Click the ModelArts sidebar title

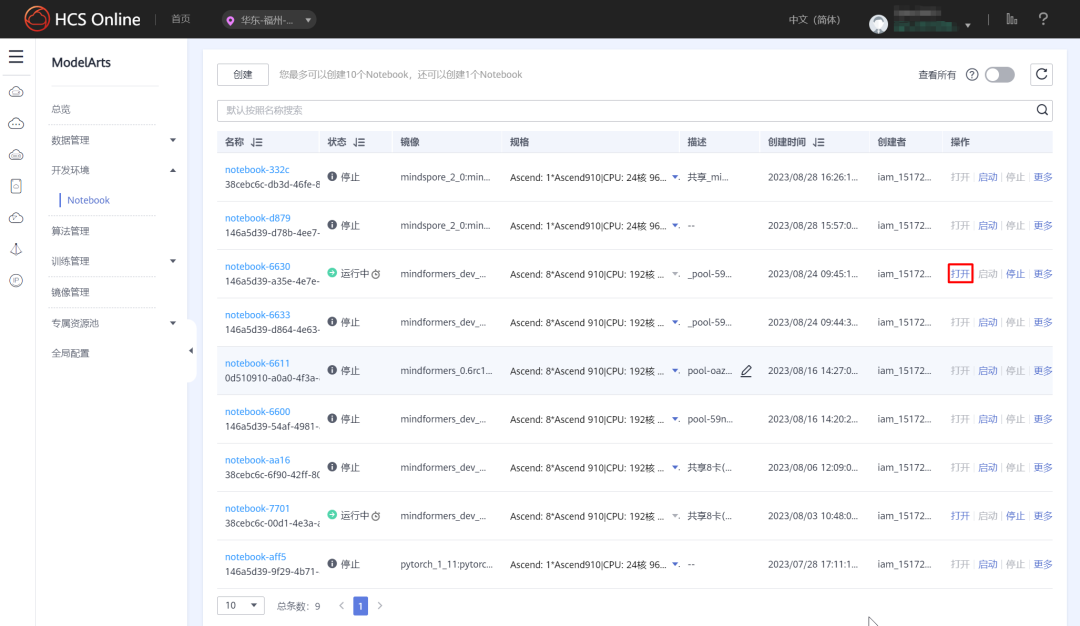pyautogui.click(x=81, y=63)
